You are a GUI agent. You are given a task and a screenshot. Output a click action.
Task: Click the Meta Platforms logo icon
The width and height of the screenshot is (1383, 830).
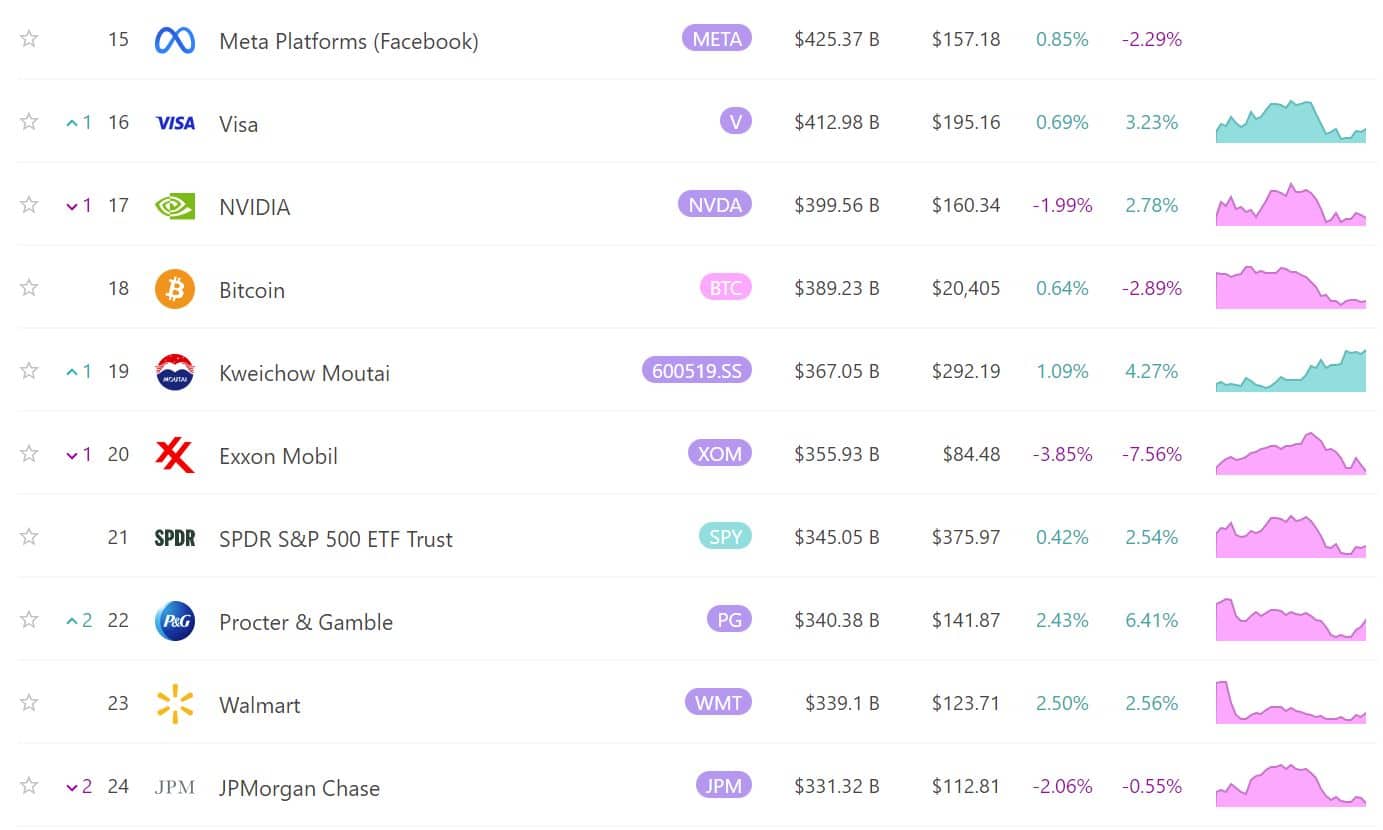coord(175,41)
